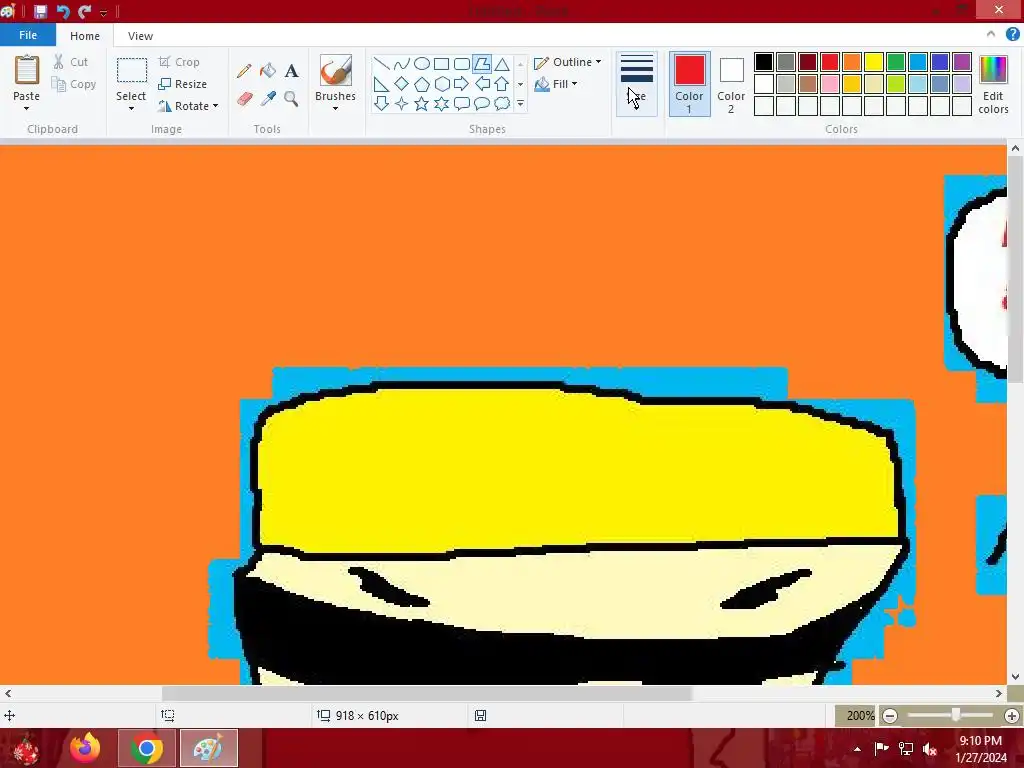The image size is (1024, 768).
Task: Choose the Polygon shape
Action: 482,63
